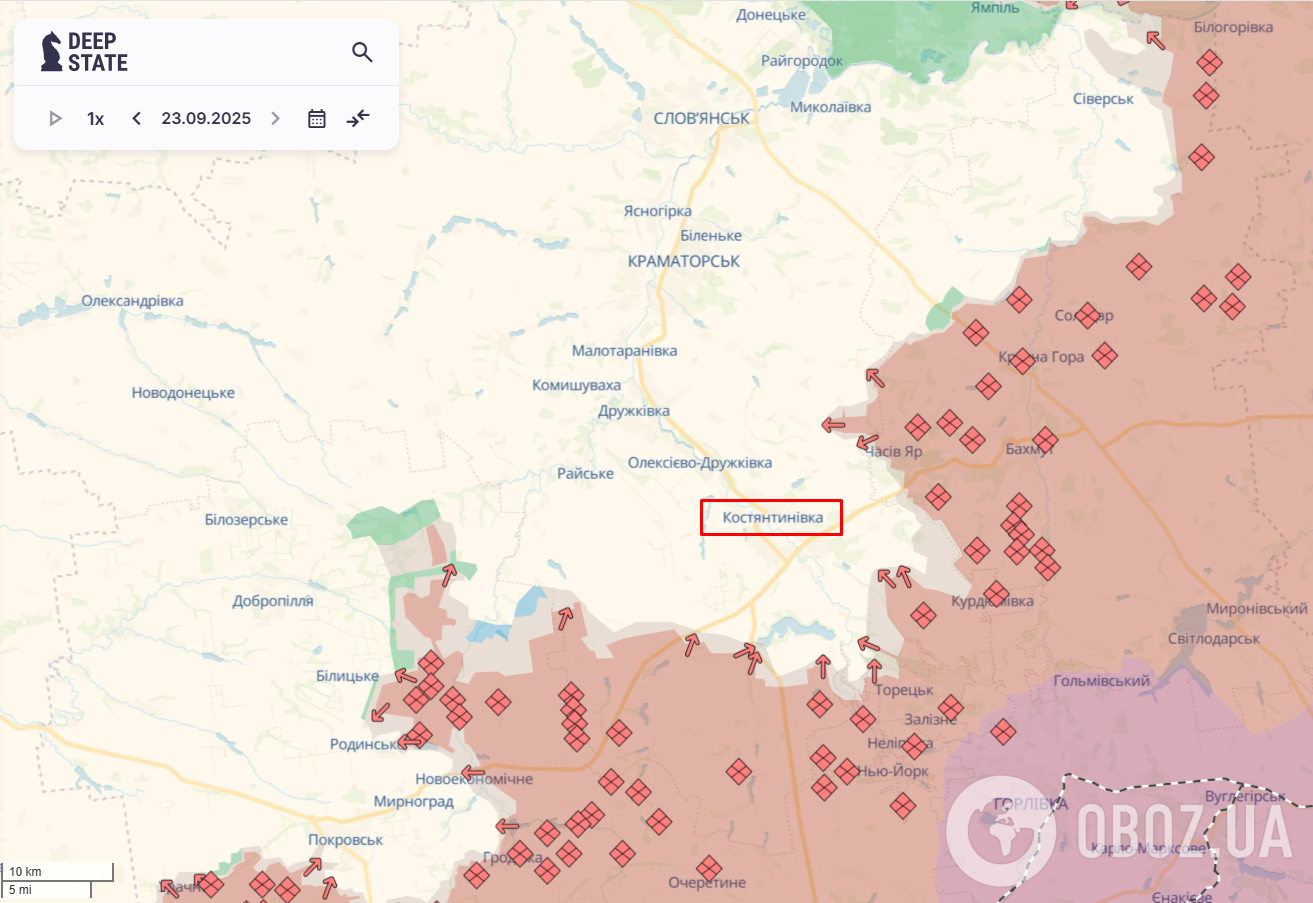This screenshot has height=903, width=1313.
Task: Open the calendar date picker
Action: (x=316, y=118)
